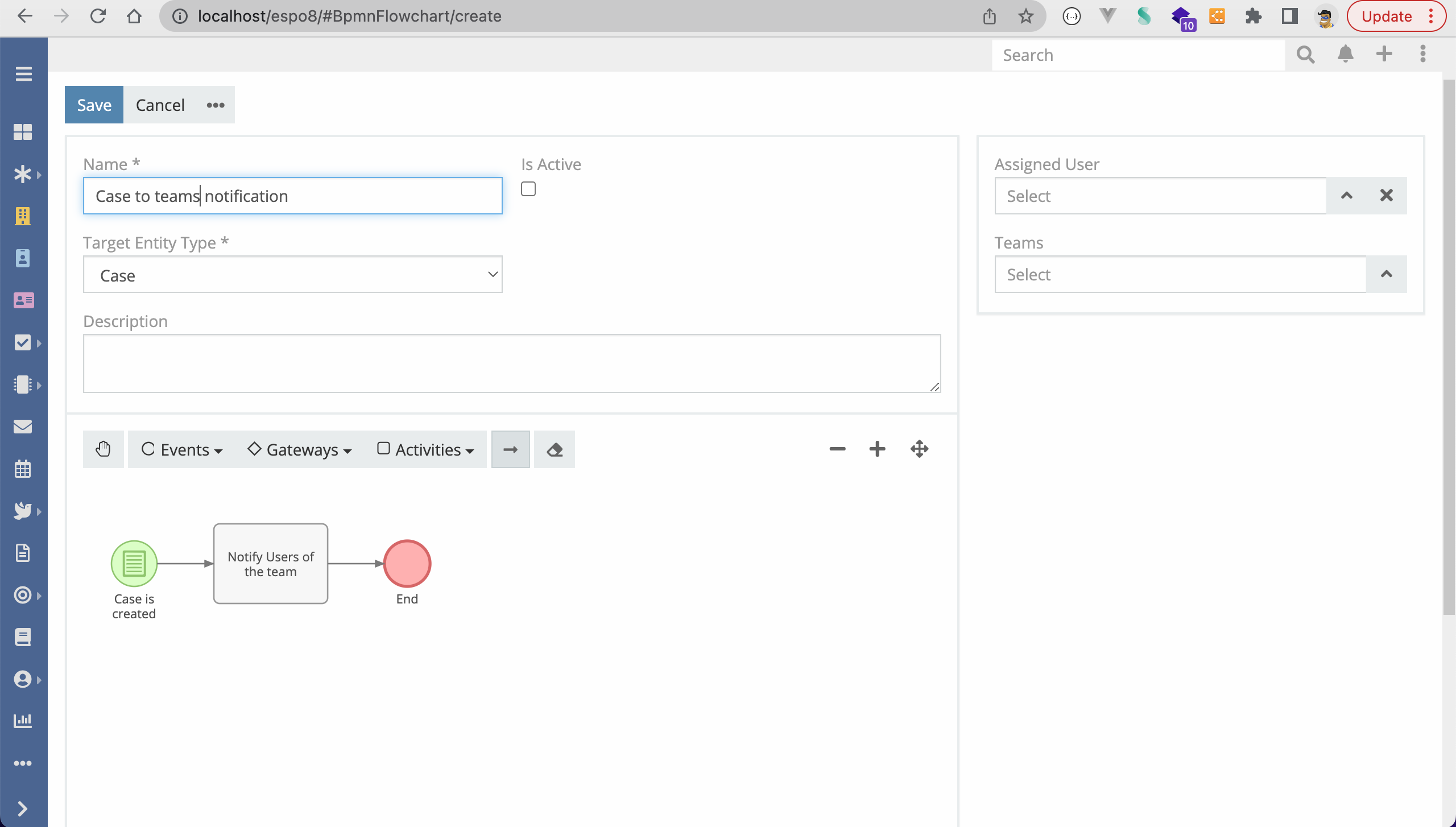Screen dimensions: 1456x827
Task: Open the Emails sidebar icon
Action: (x=23, y=427)
